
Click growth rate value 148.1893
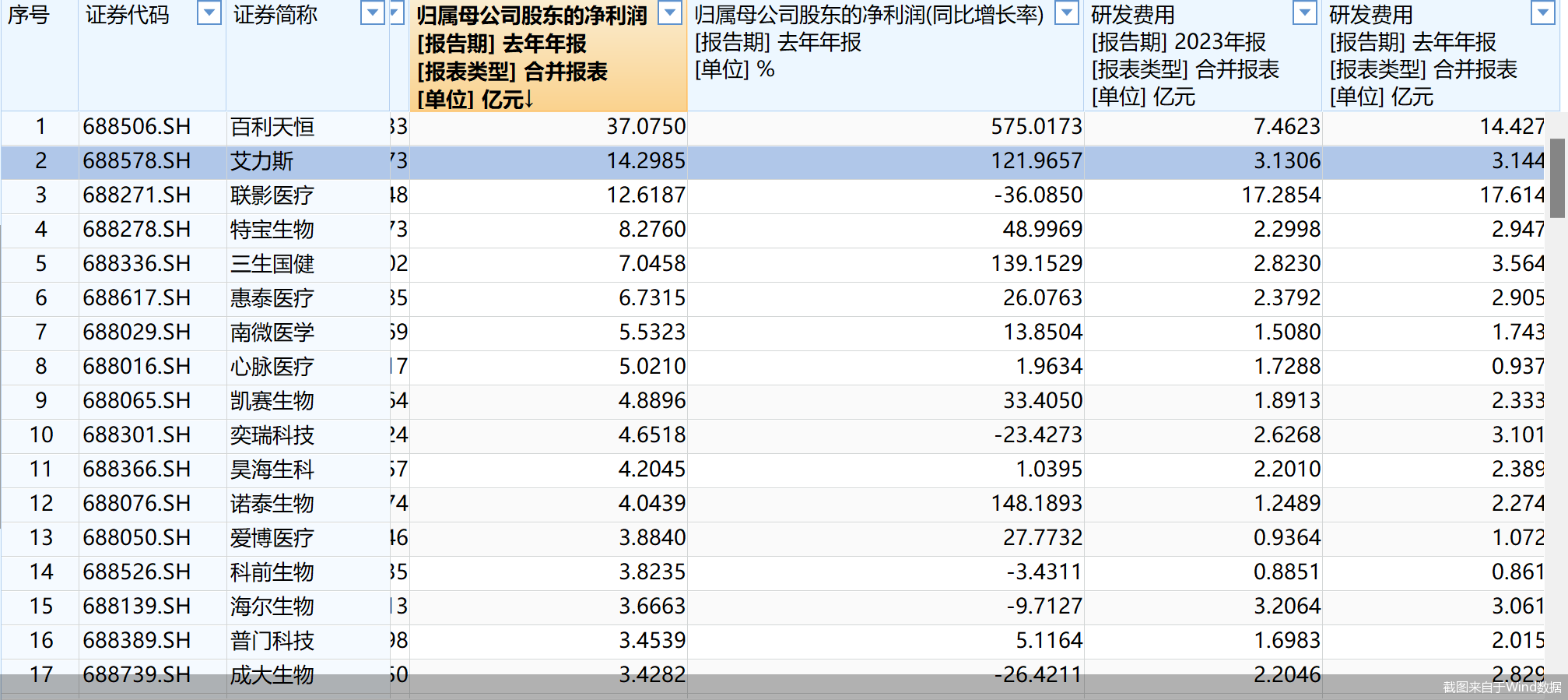click(x=1037, y=504)
